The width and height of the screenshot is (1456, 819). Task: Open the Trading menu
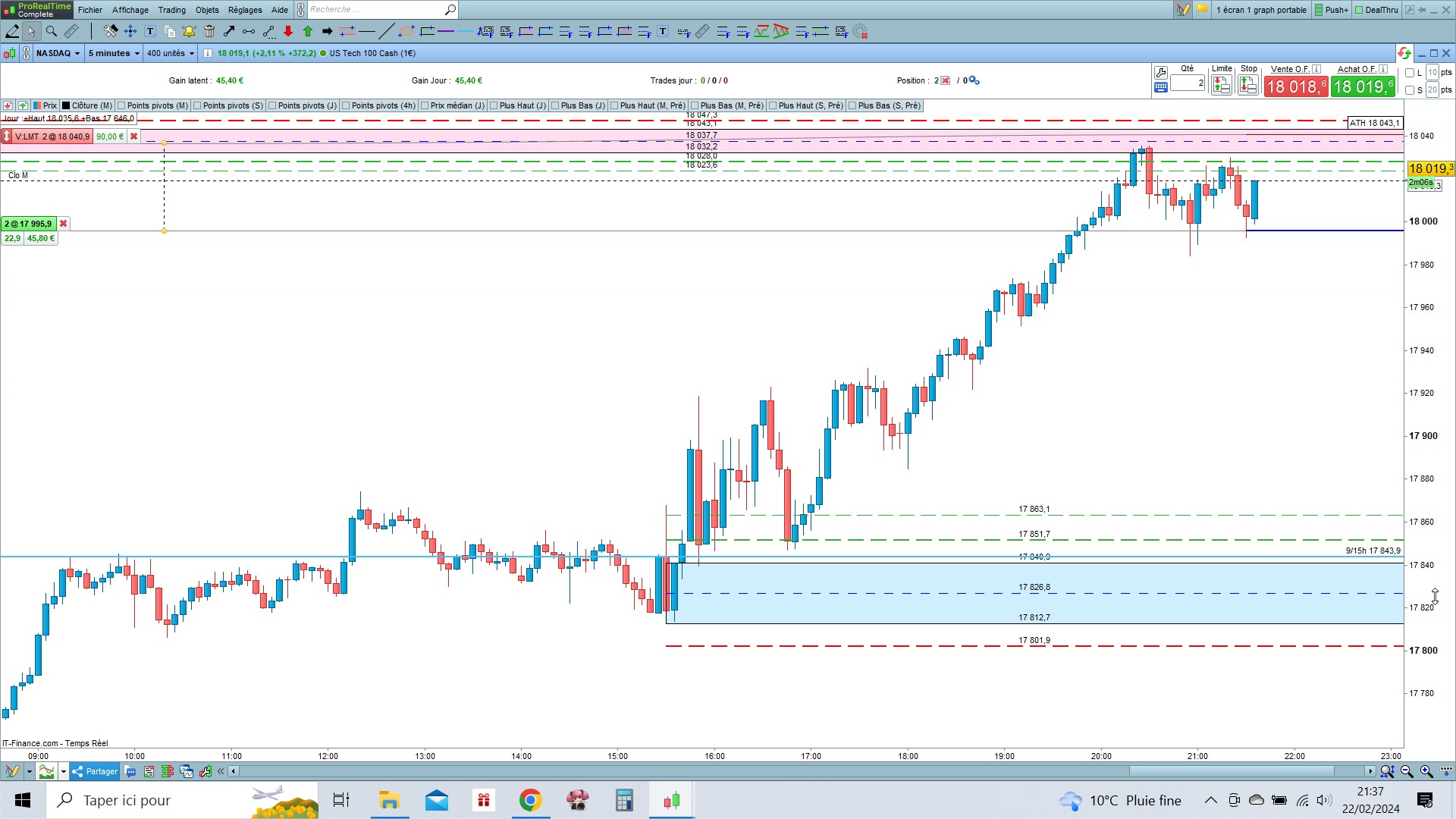coord(171,10)
